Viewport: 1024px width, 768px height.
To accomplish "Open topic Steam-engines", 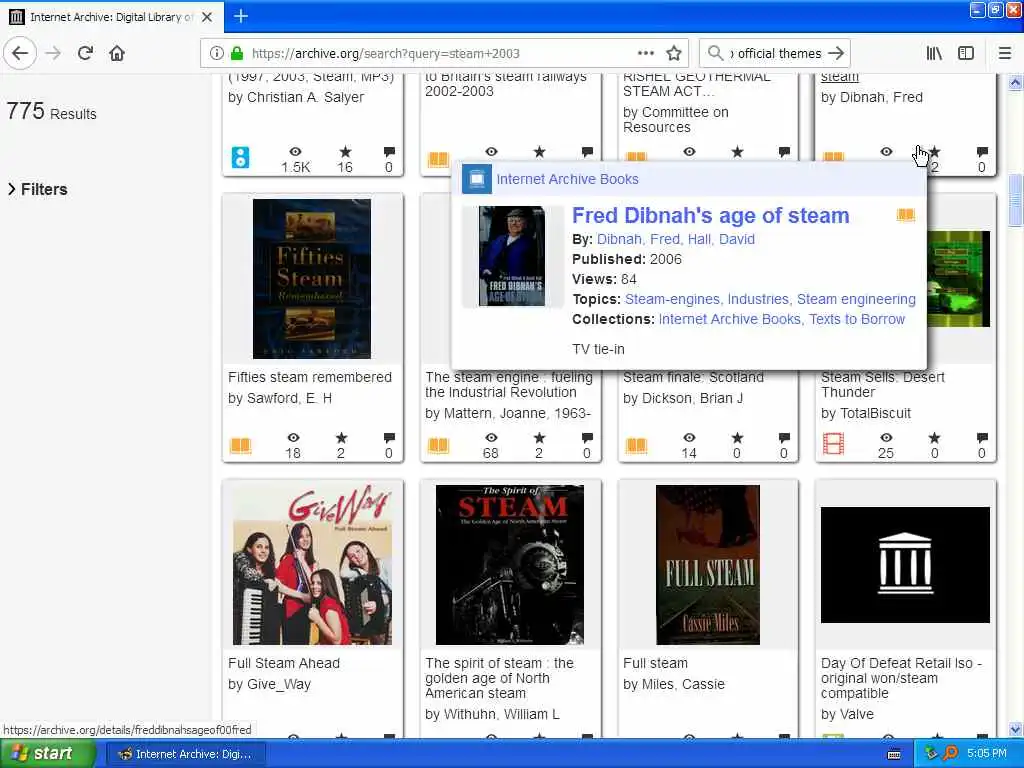I will pos(673,299).
